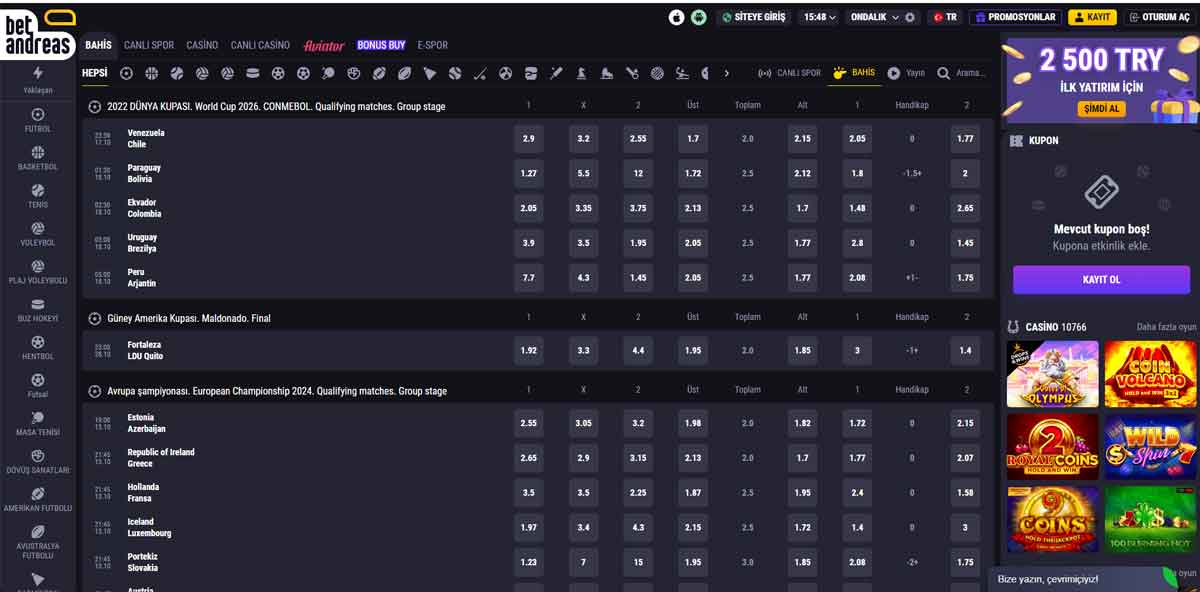Image resolution: width=1200 pixels, height=592 pixels.
Task: Open the Apple app download icon
Action: click(677, 17)
